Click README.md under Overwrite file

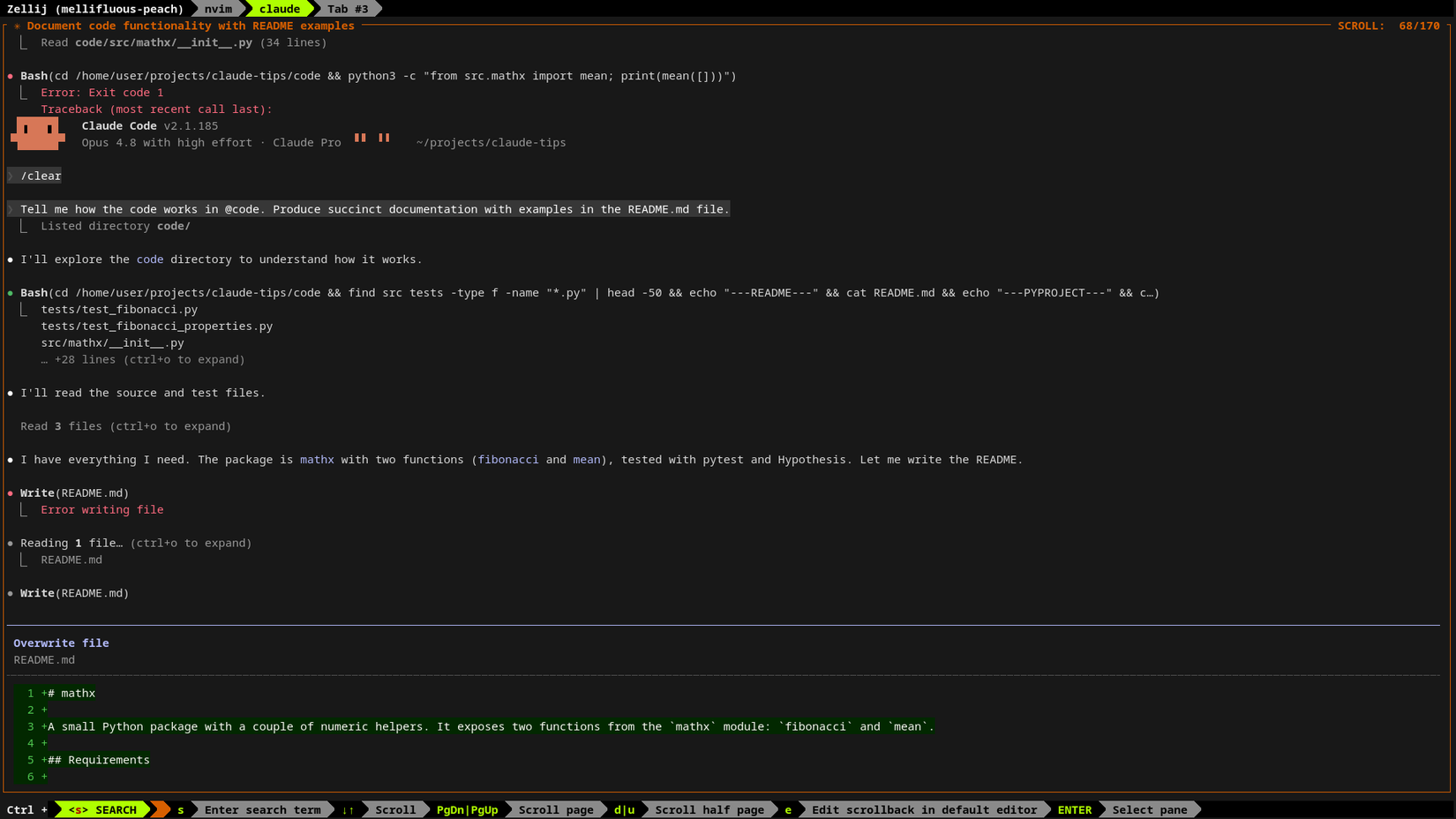44,660
